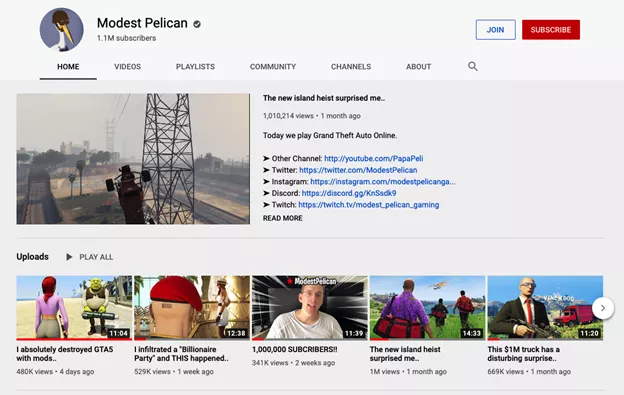Click the Modest Pelican channel avatar

click(62, 29)
